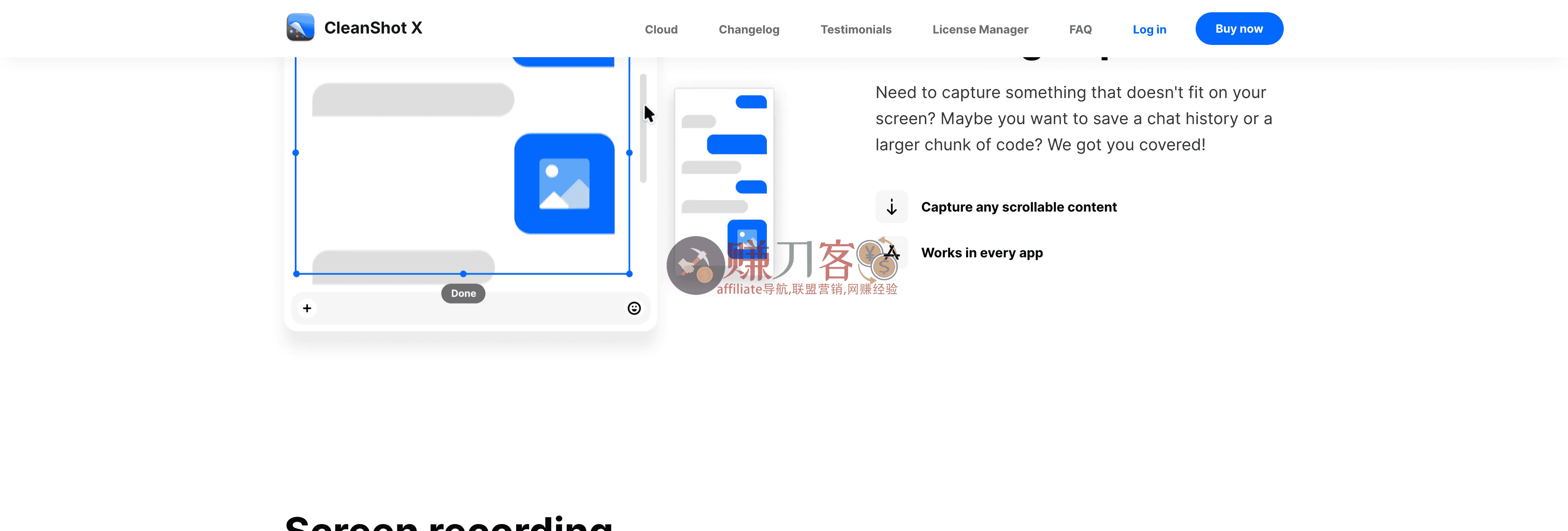Click the left-middle selection handle

pyautogui.click(x=296, y=153)
